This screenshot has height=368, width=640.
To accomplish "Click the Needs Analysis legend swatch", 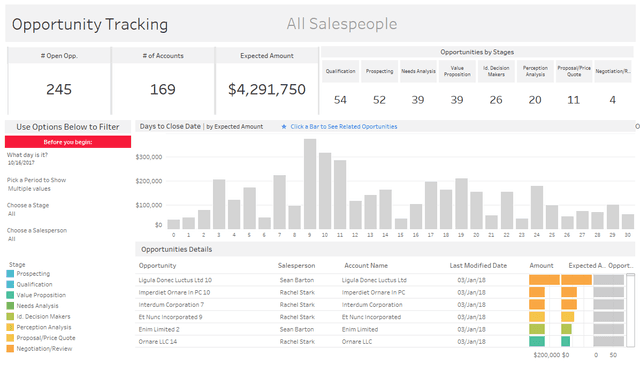I will tap(10, 306).
